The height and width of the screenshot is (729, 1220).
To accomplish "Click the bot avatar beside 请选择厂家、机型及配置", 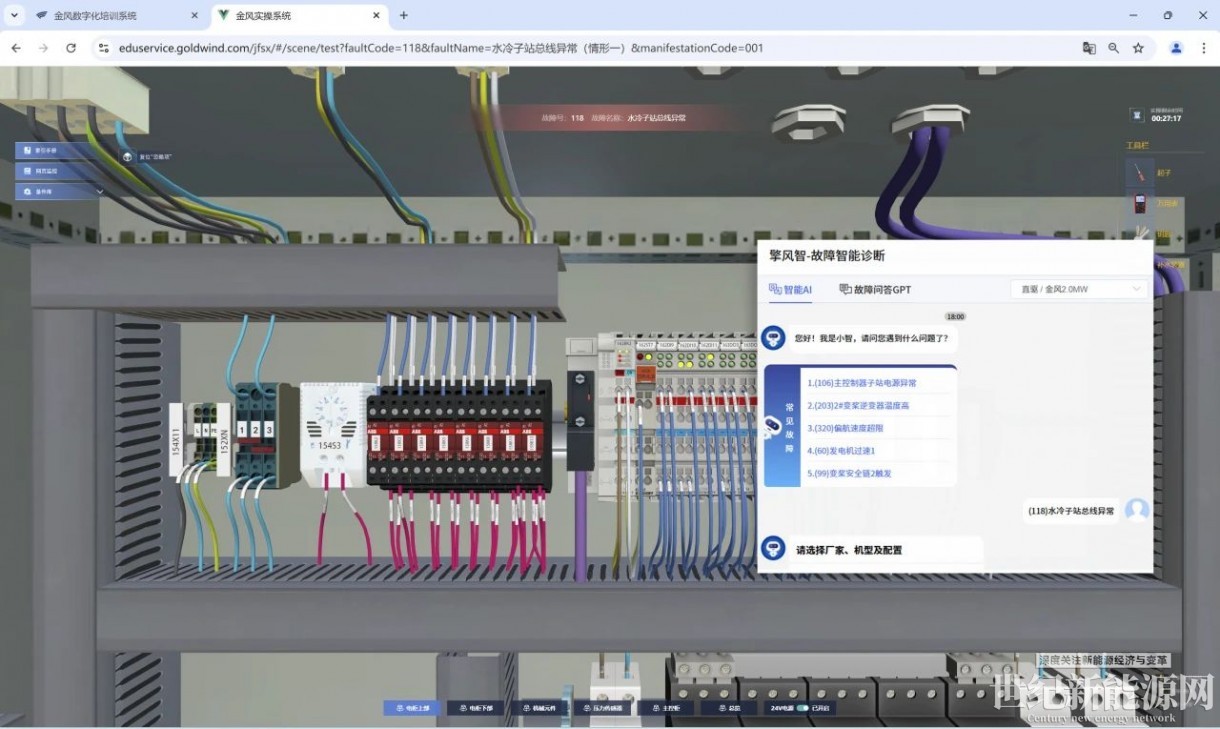I will pyautogui.click(x=772, y=548).
